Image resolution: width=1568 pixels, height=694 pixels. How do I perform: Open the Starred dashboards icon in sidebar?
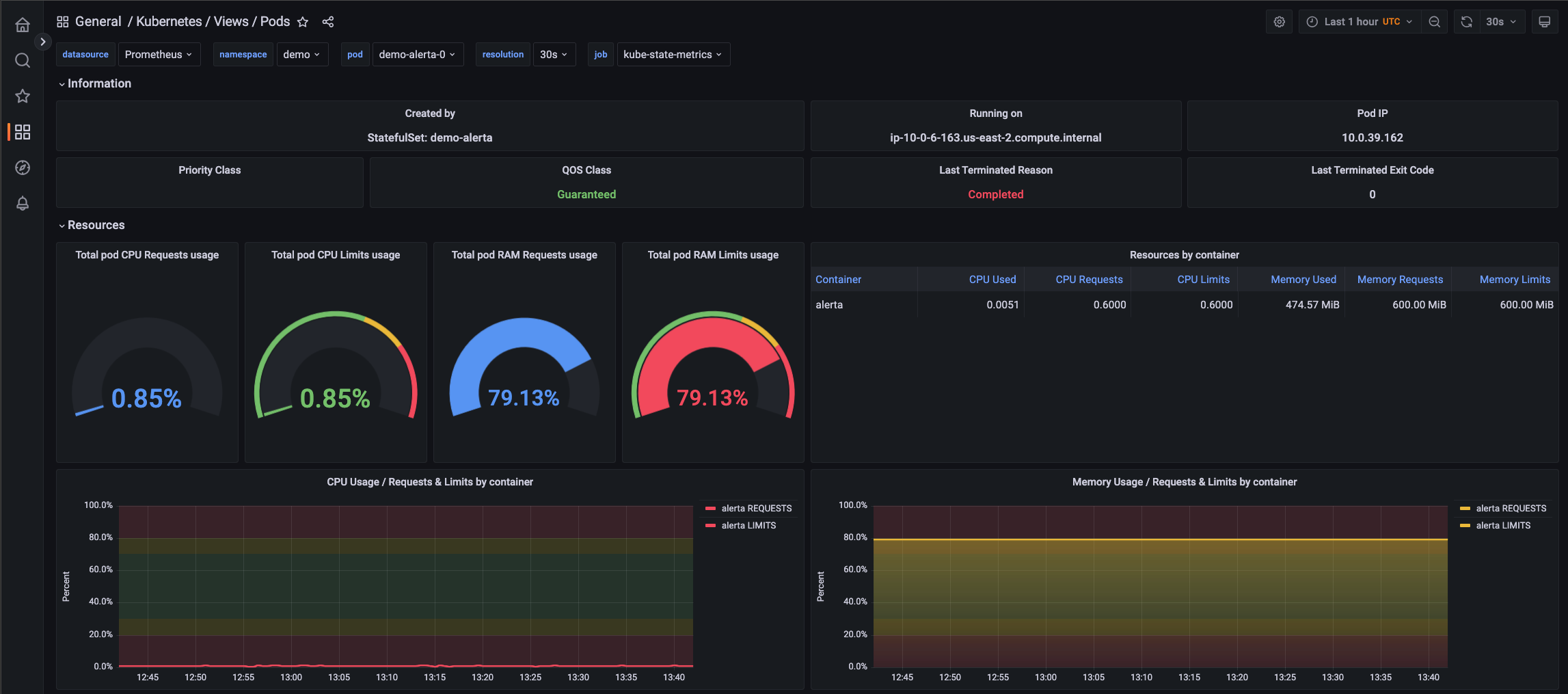tap(23, 96)
